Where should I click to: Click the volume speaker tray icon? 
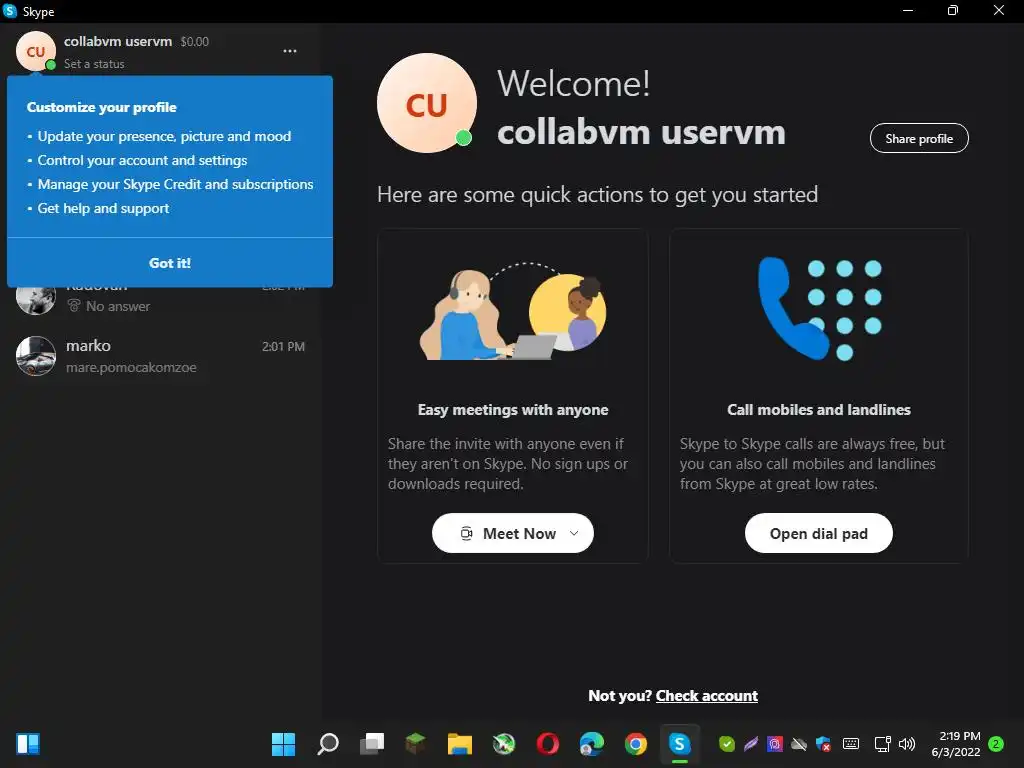[x=906, y=744]
